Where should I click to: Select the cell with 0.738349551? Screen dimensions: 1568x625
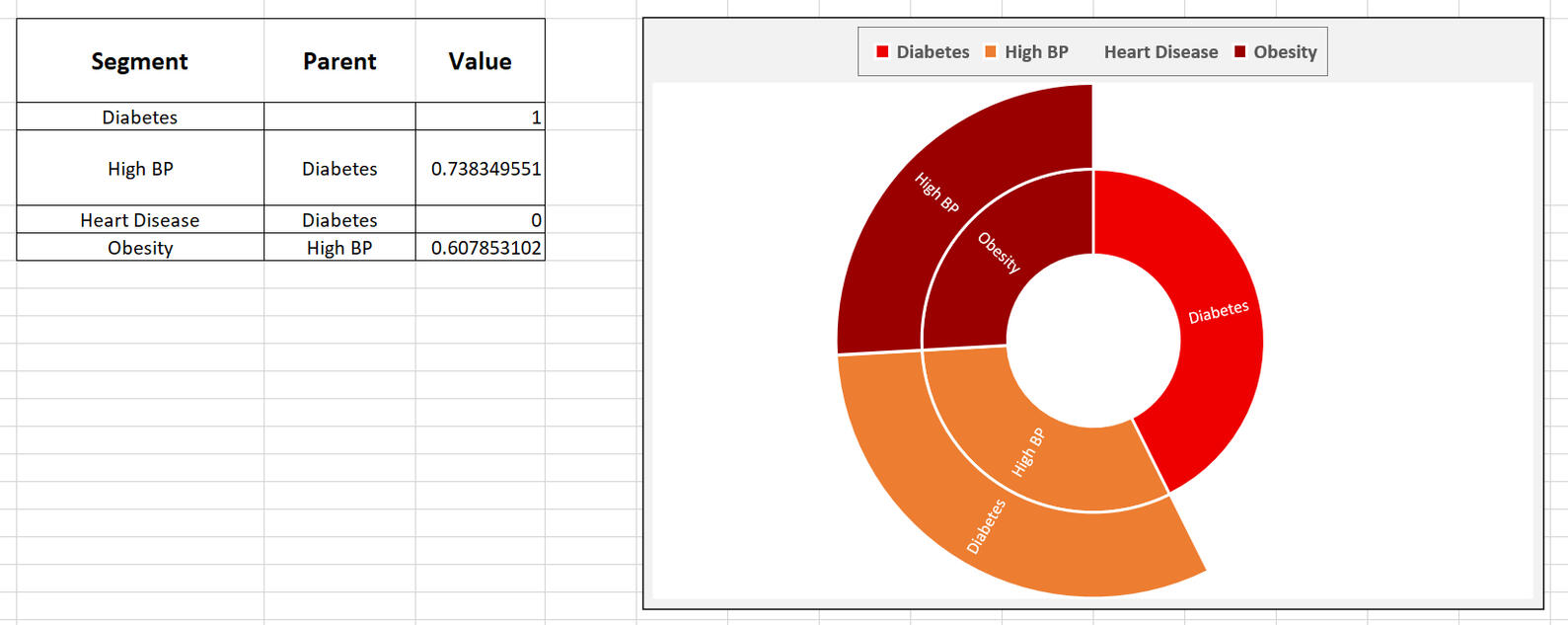(480, 169)
